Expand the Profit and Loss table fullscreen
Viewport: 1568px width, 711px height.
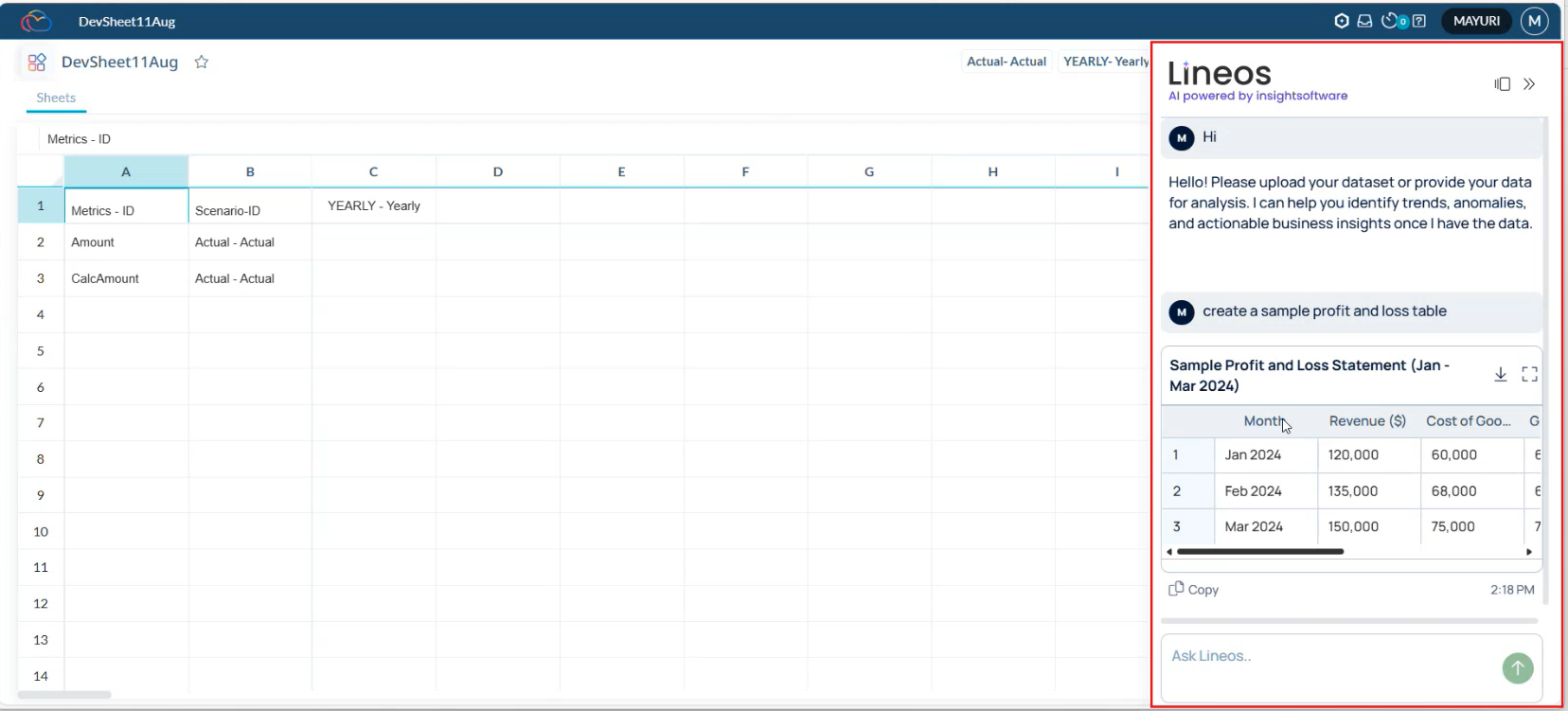coord(1529,375)
